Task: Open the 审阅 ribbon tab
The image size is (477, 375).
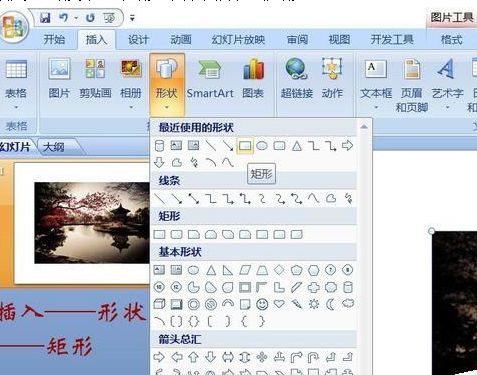Action: coord(297,40)
